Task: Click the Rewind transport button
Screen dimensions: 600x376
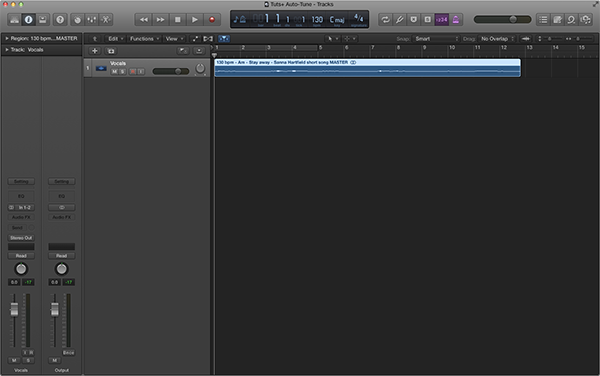Action: click(x=143, y=20)
